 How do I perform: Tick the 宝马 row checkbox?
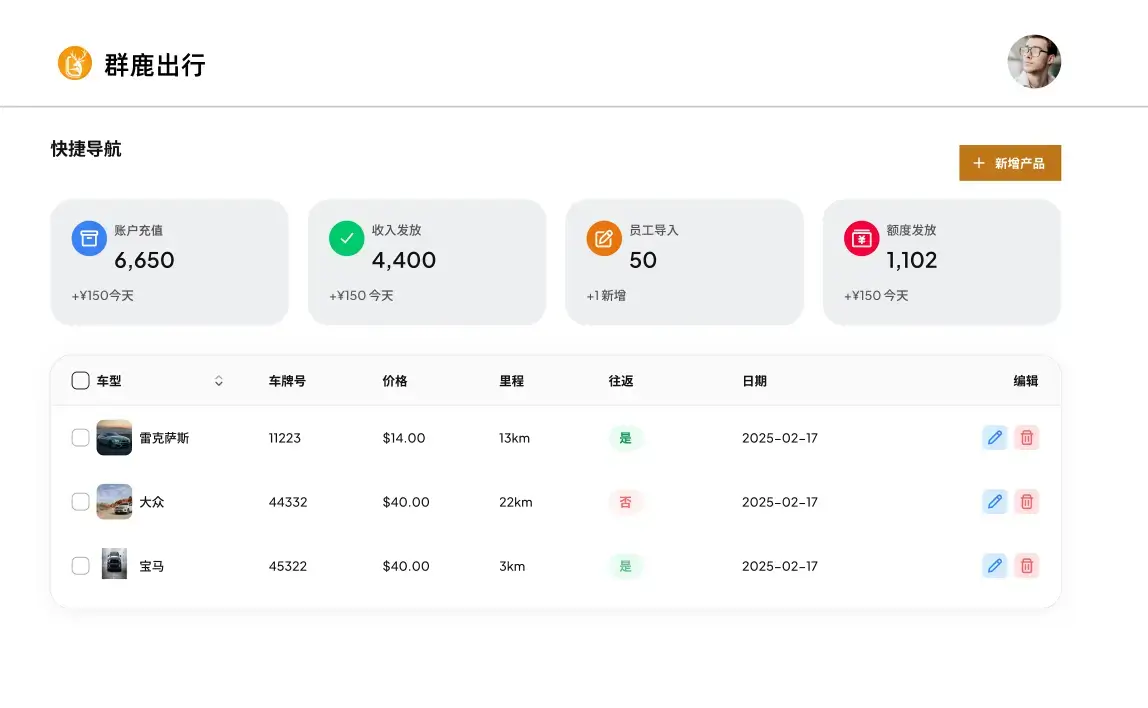coord(81,566)
